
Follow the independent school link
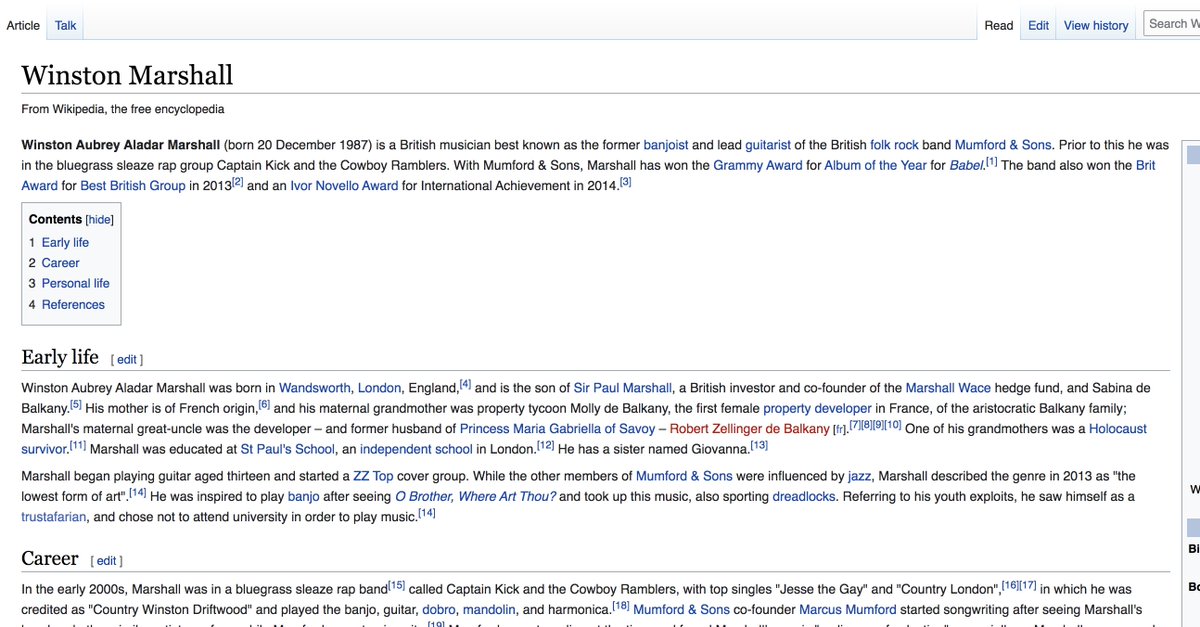tap(416, 449)
